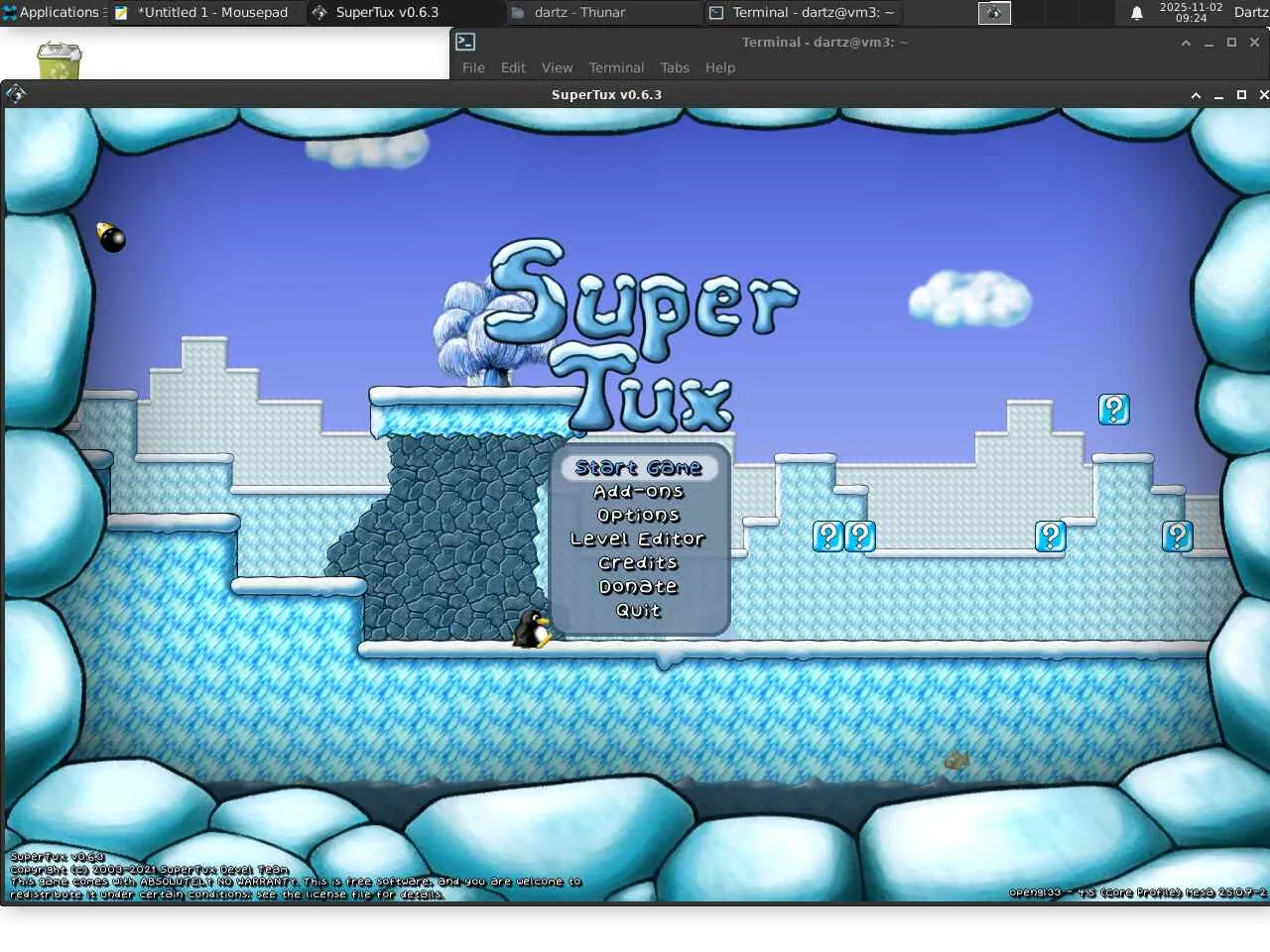Screen dimensions: 1270x952
Task: Choose Quit in the SuperTux menu
Action: [x=638, y=611]
